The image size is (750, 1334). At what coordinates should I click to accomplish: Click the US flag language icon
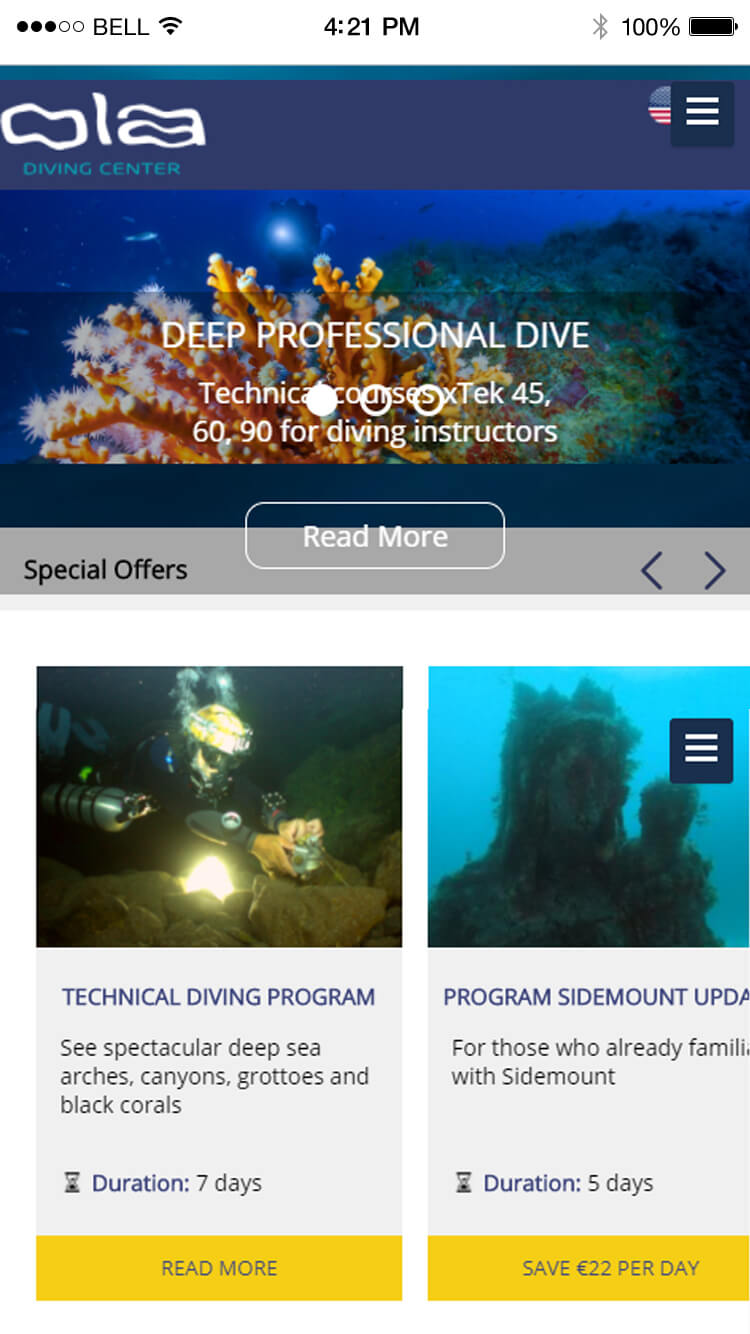pos(660,105)
